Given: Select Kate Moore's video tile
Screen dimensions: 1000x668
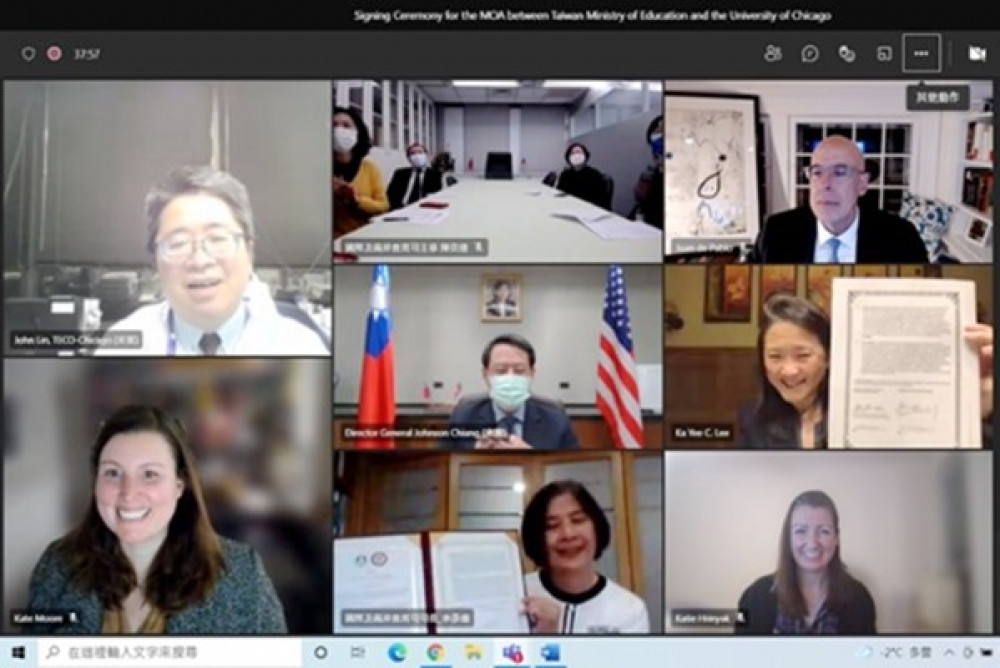Looking at the screenshot, I should pos(167,496).
